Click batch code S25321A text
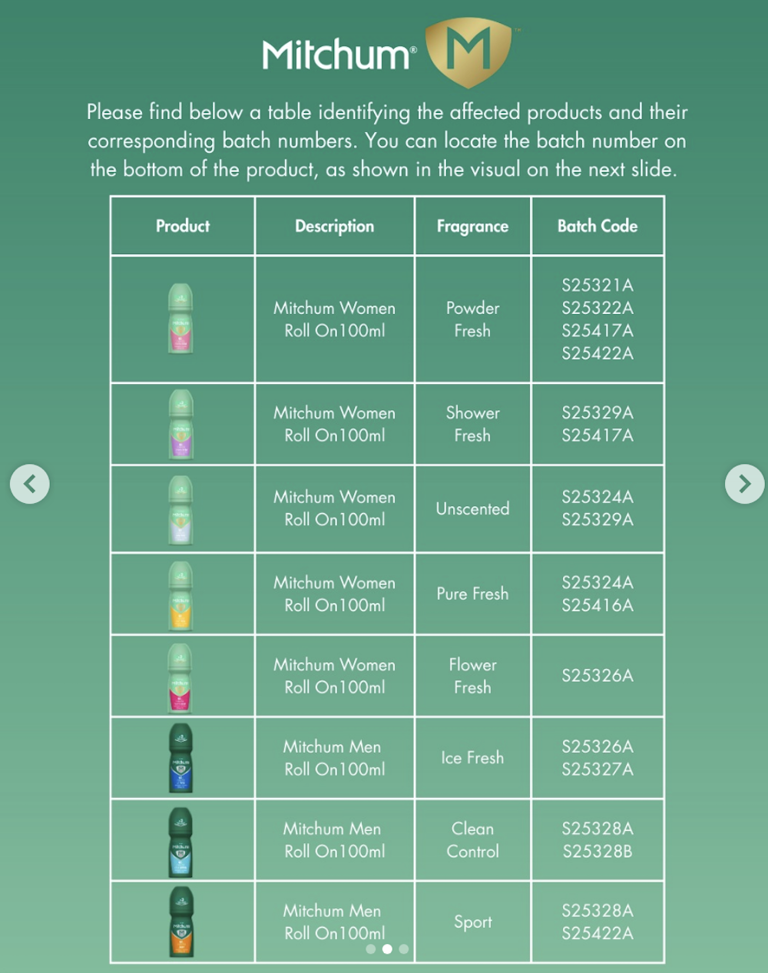This screenshot has width=768, height=973. [597, 283]
